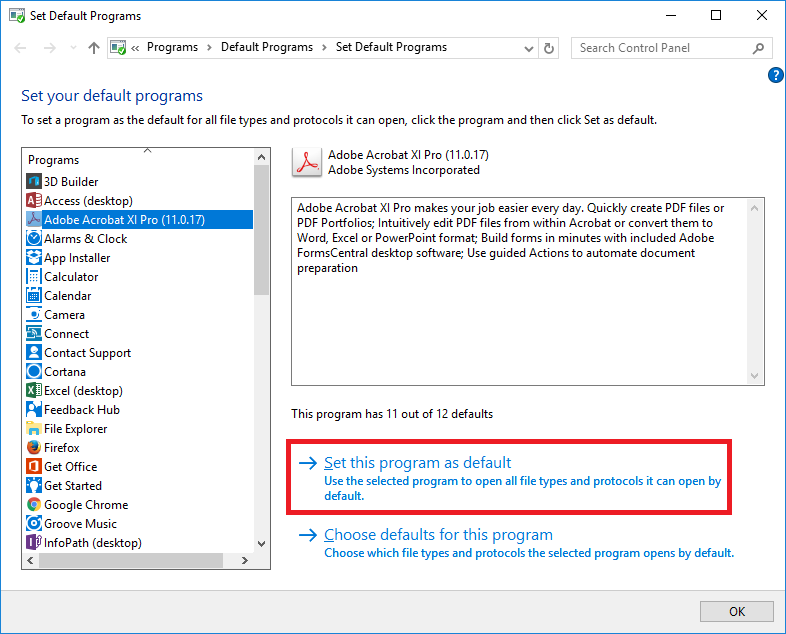Click the Cortana circle icon
786x634 pixels.
pyautogui.click(x=34, y=371)
